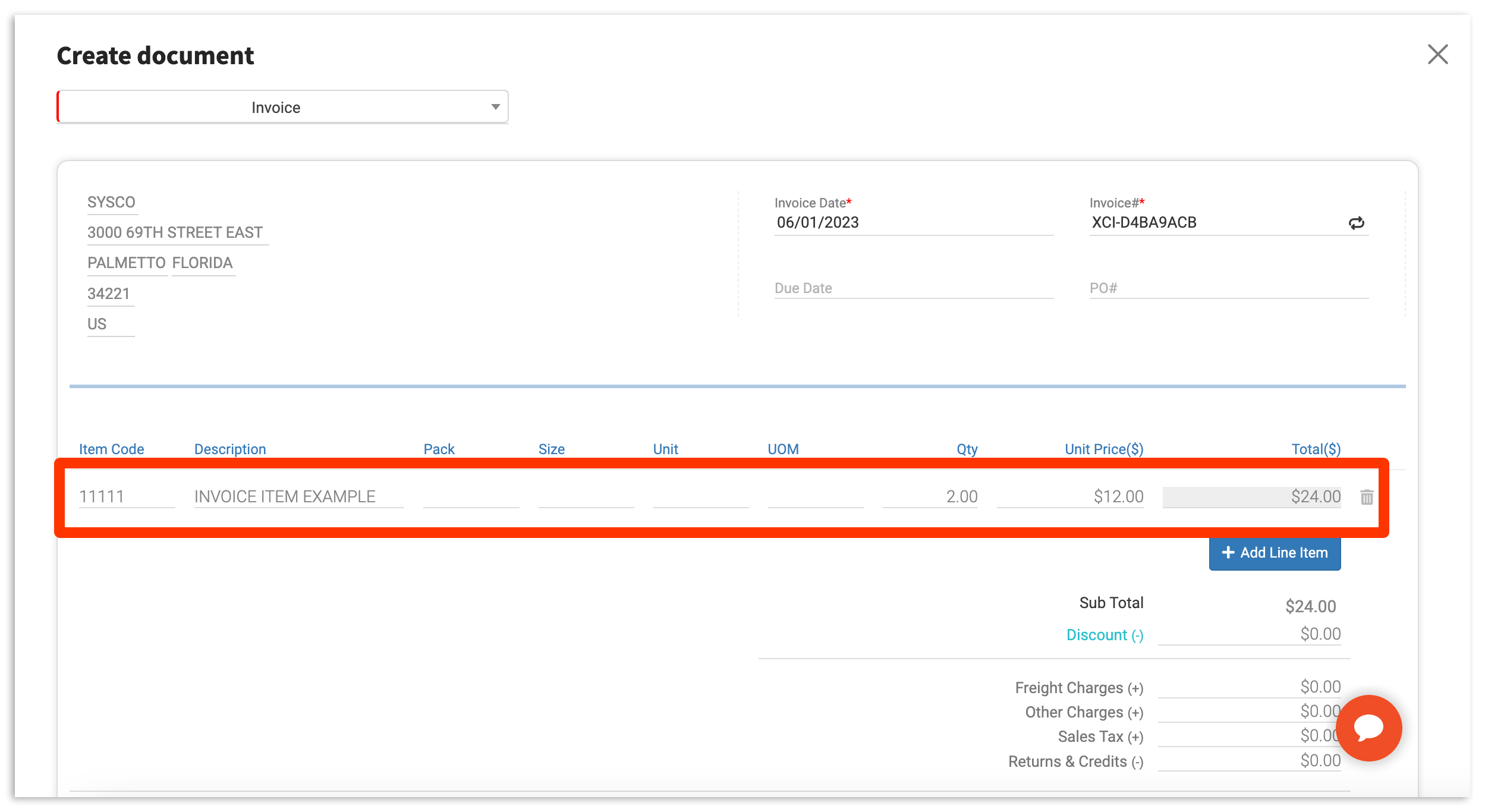The height and width of the screenshot is (812, 1485).
Task: Click the Discount (-) link
Action: click(1105, 635)
